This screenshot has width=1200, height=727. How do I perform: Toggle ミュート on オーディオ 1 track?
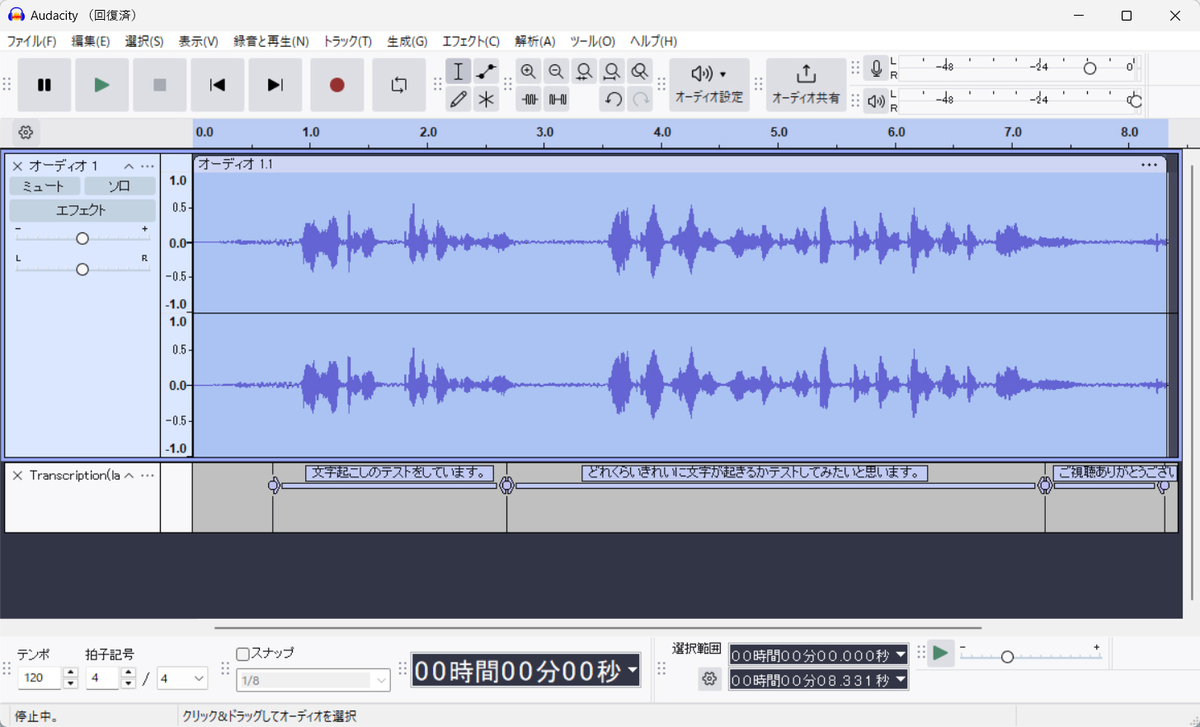pyautogui.click(x=44, y=186)
